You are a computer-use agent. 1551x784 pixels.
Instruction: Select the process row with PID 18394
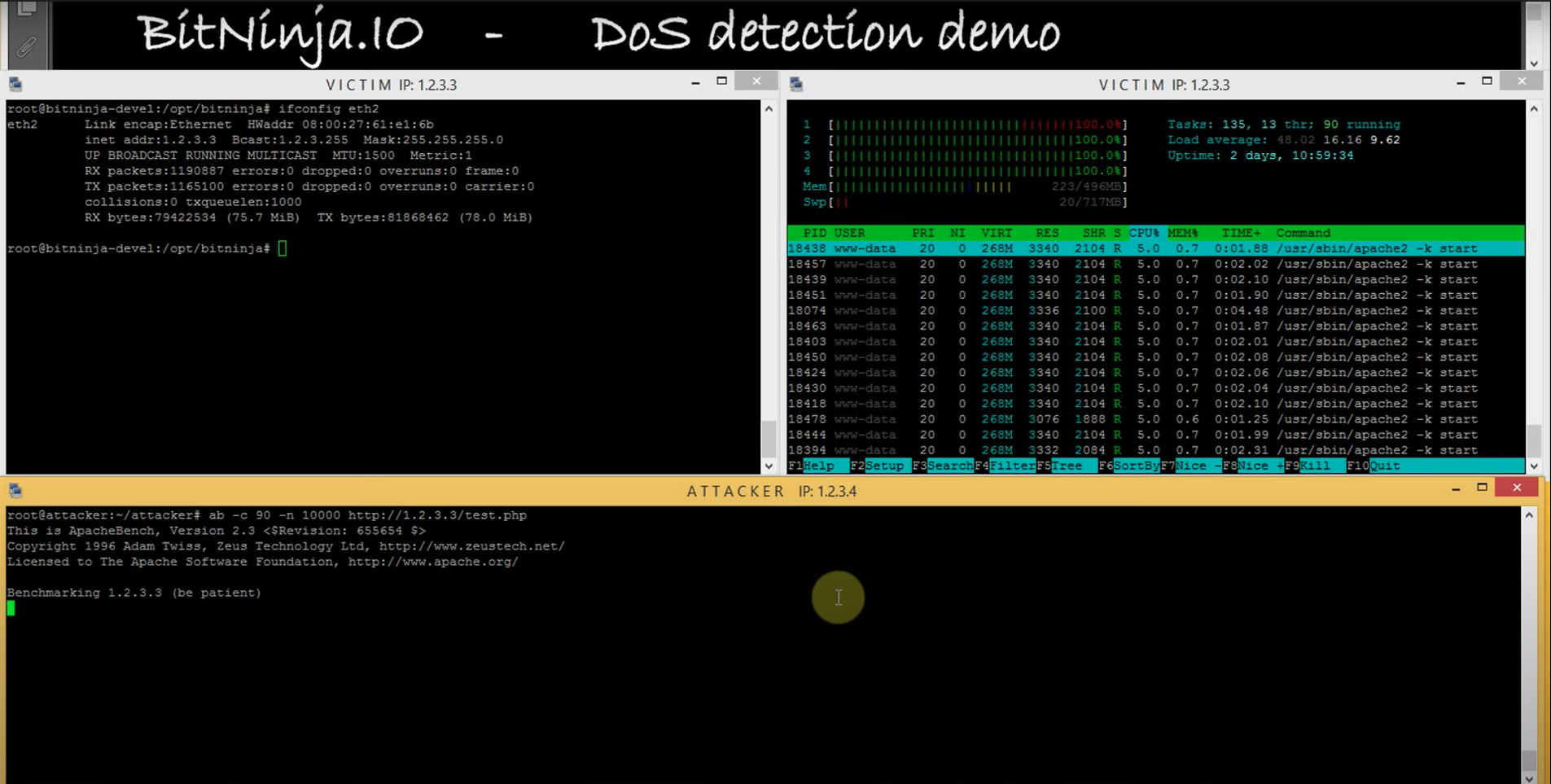tap(1156, 450)
